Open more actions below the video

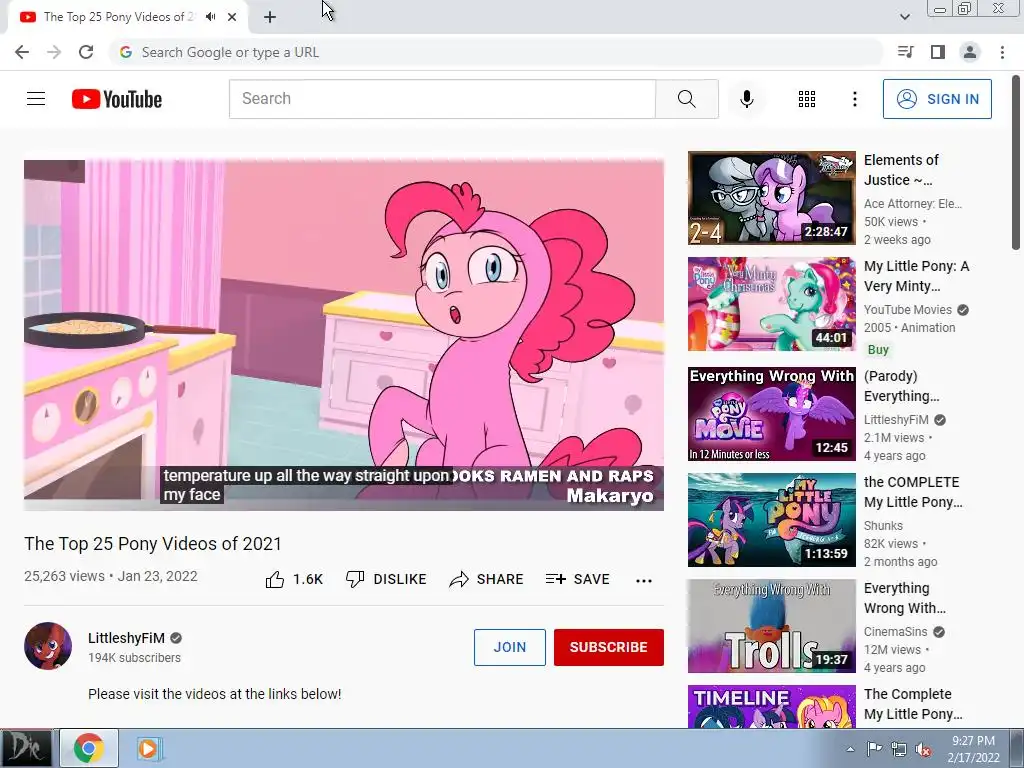(643, 581)
